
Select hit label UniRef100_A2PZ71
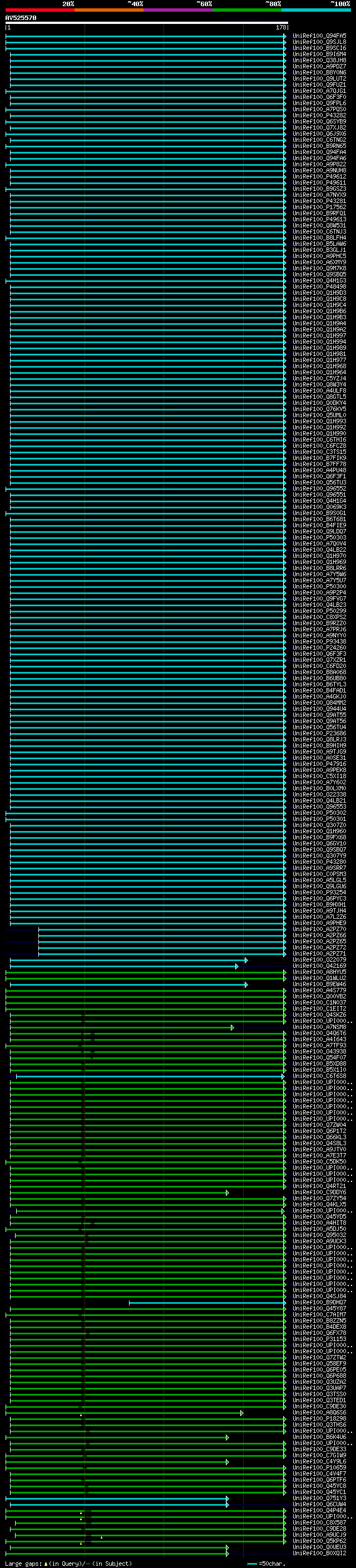click(319, 953)
